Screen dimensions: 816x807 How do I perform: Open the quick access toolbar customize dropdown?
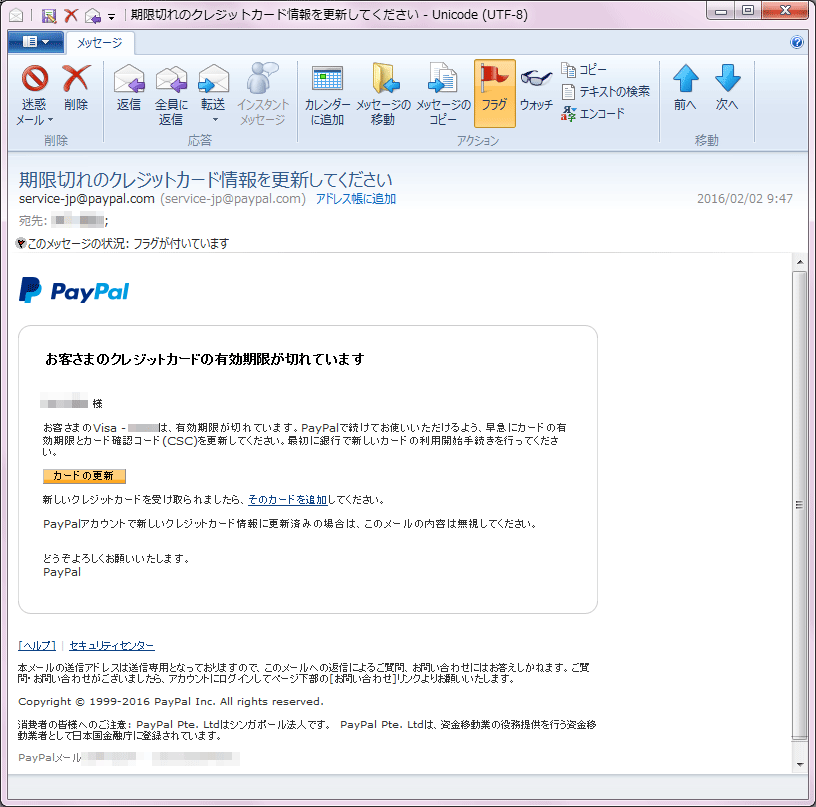click(111, 17)
